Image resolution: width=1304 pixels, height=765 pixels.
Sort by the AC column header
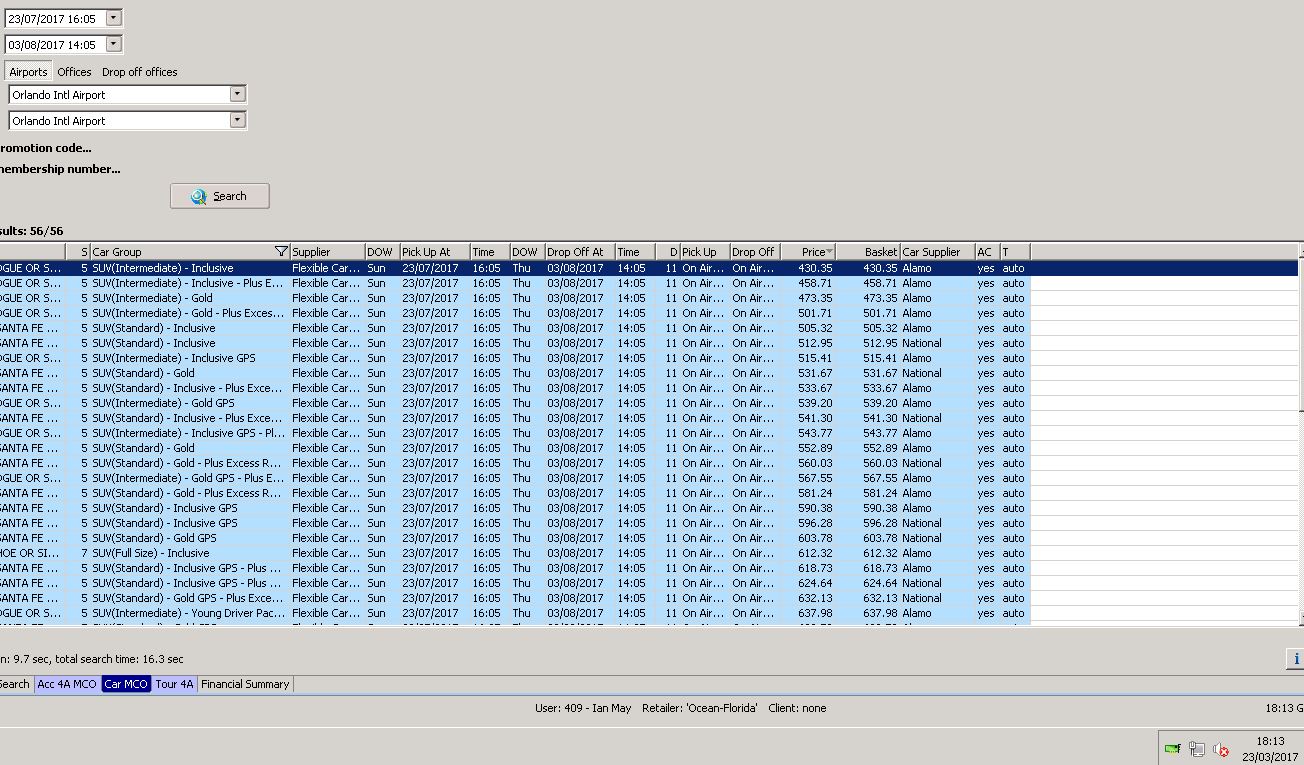click(x=987, y=252)
